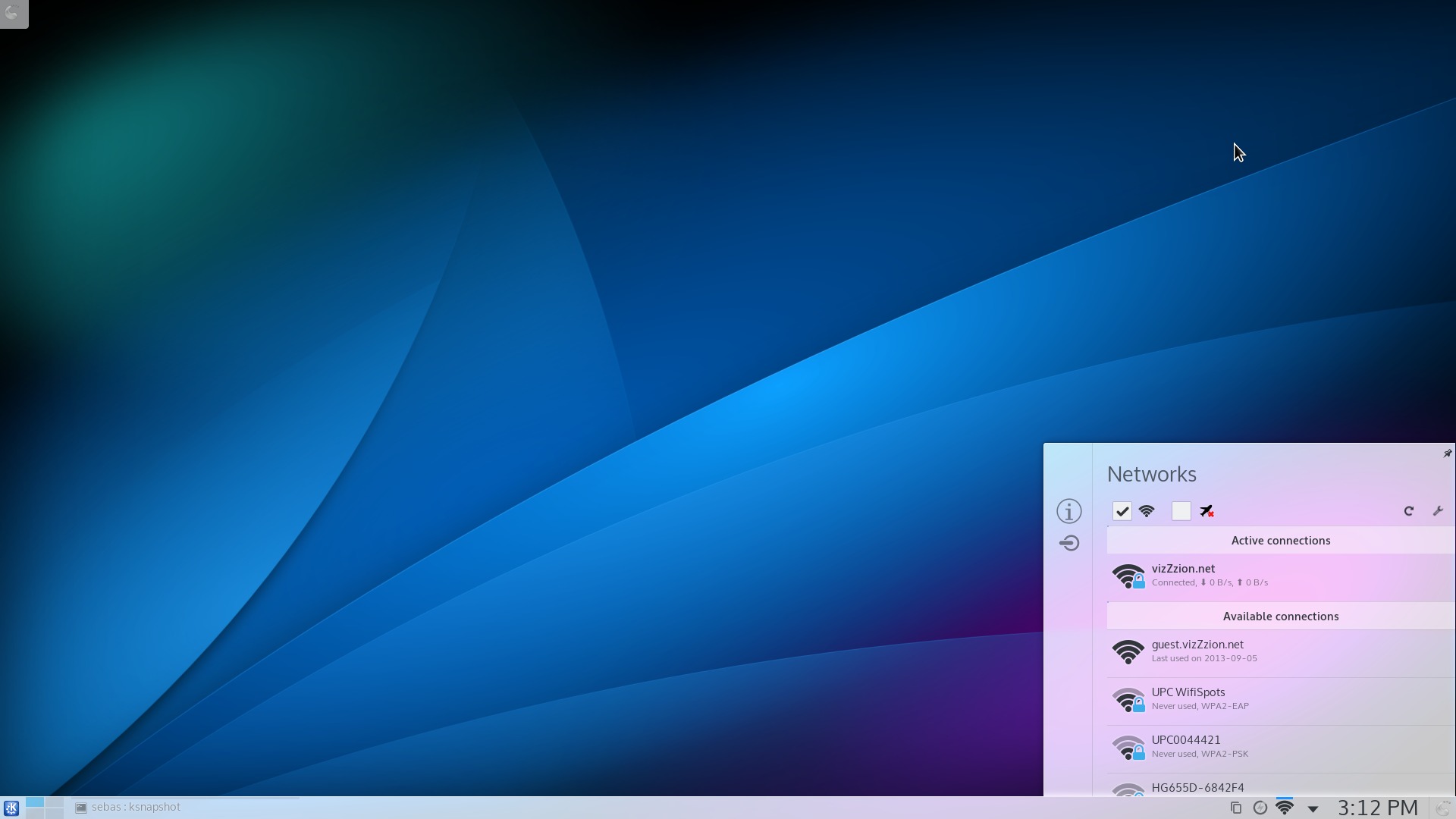
Task: Open the clock showing 3:12 PM
Action: pyautogui.click(x=1376, y=808)
